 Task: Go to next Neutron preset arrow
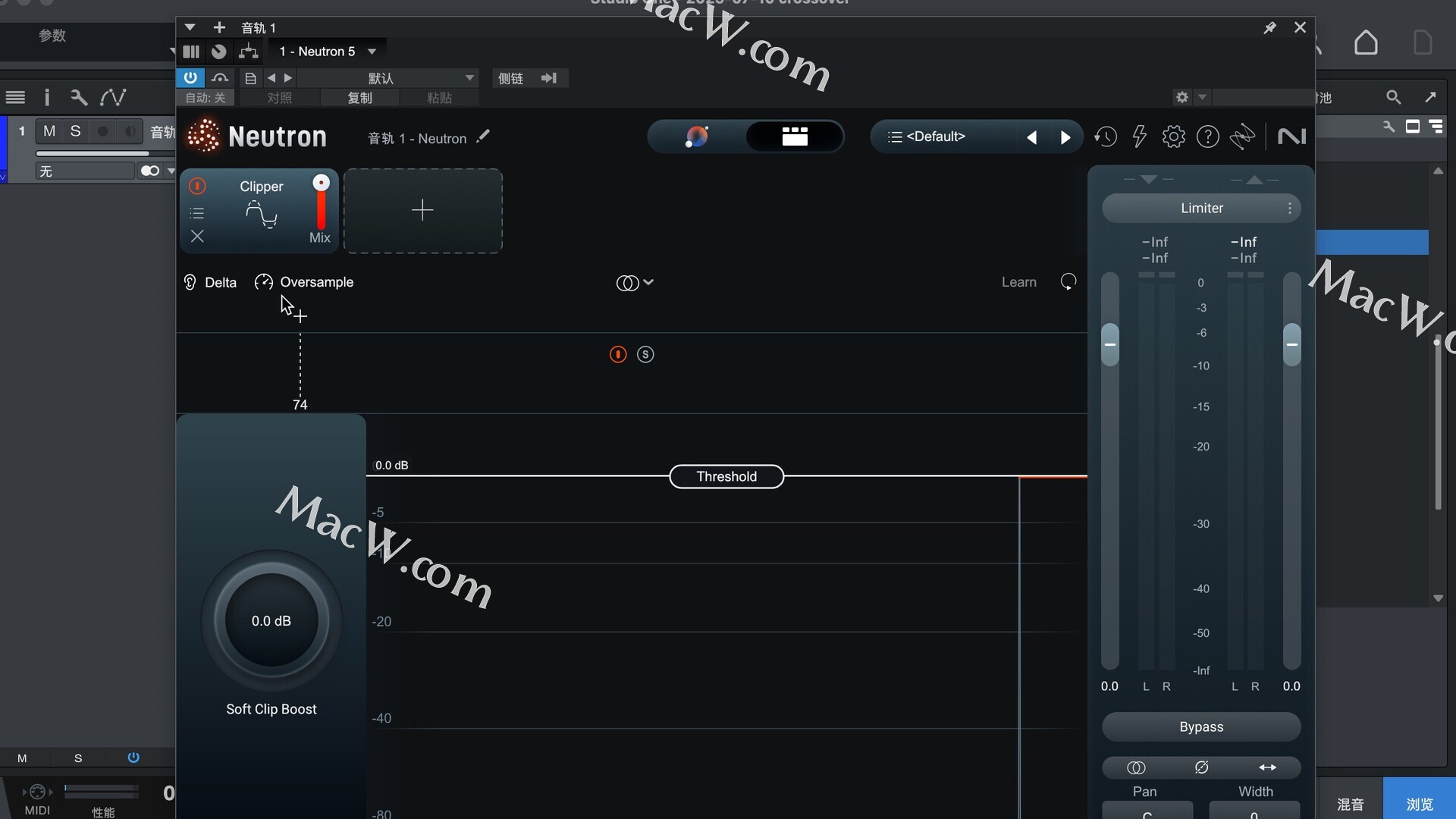(x=1065, y=137)
